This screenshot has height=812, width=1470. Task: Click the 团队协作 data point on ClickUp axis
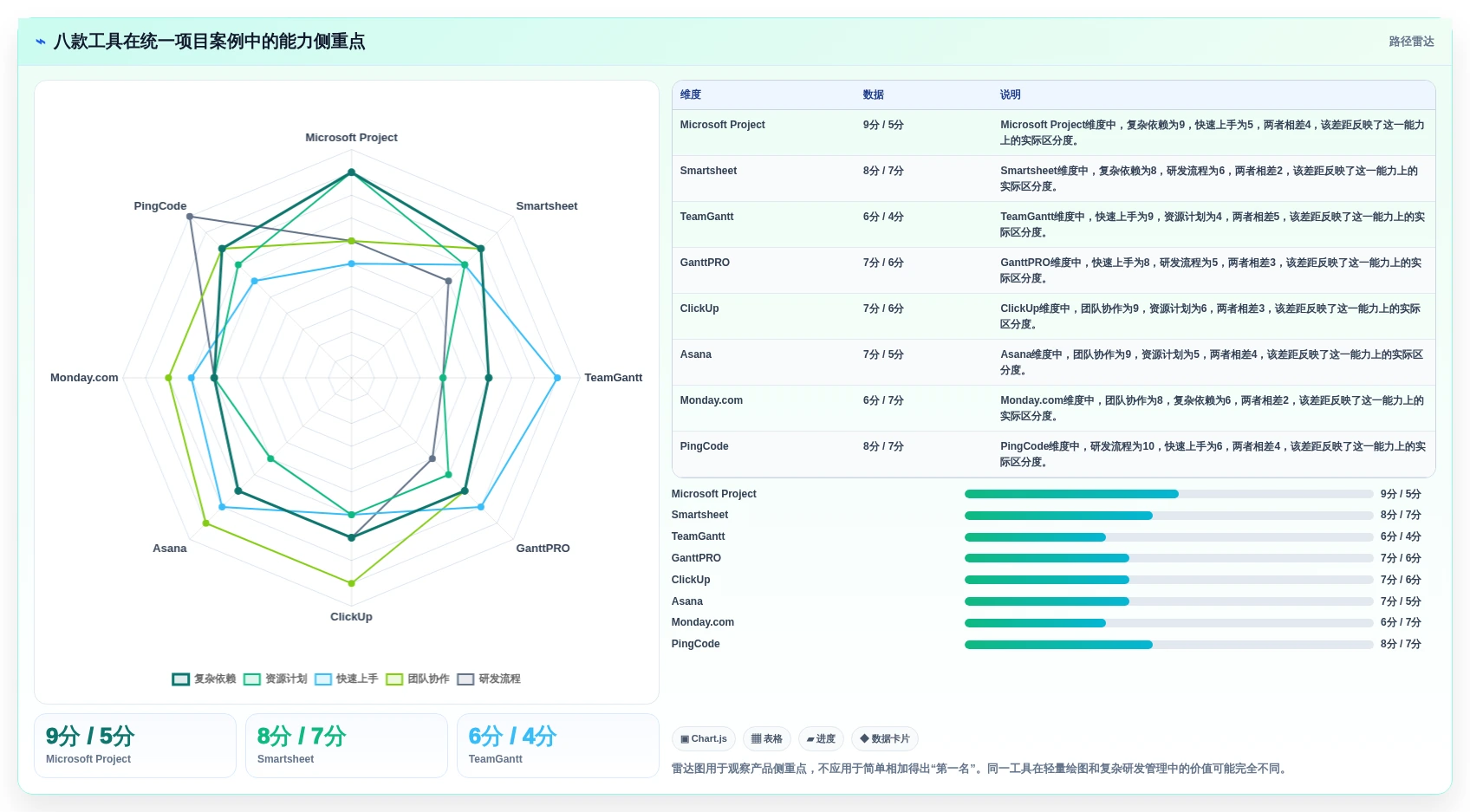pyautogui.click(x=351, y=583)
